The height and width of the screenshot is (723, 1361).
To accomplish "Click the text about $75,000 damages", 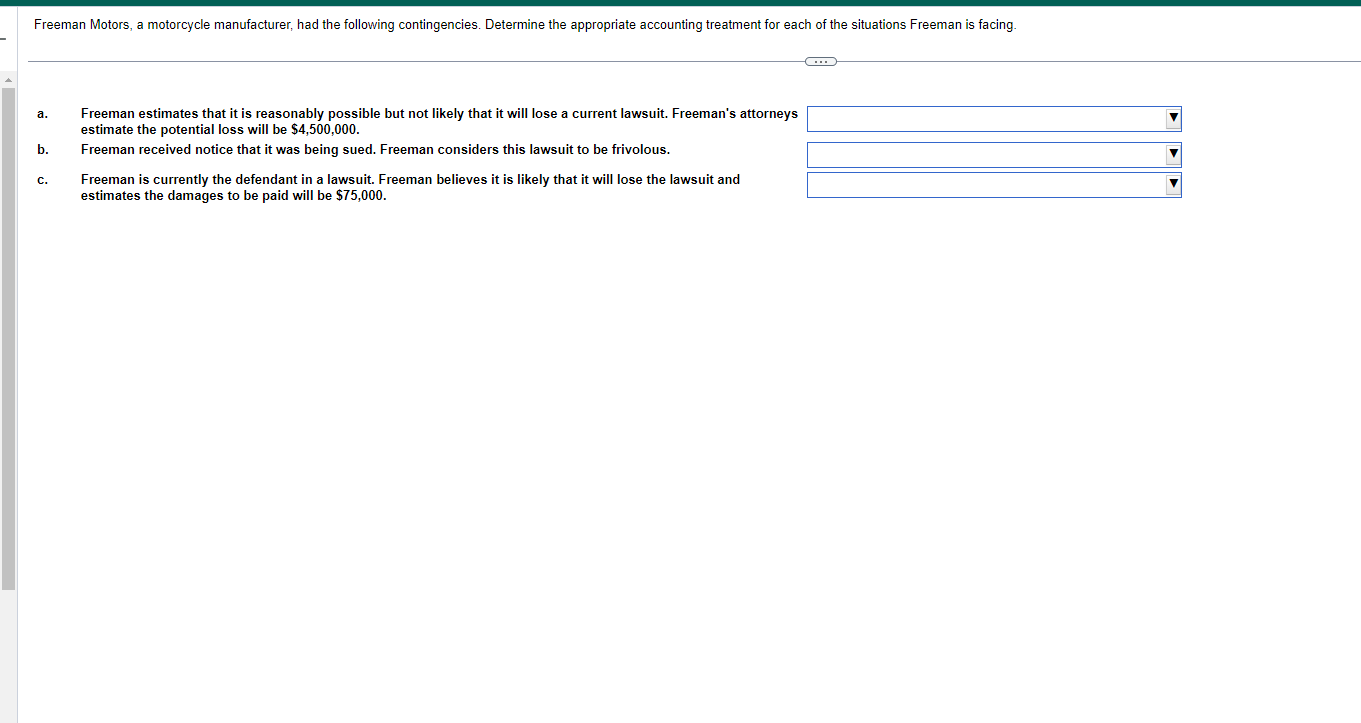I will pyautogui.click(x=410, y=187).
